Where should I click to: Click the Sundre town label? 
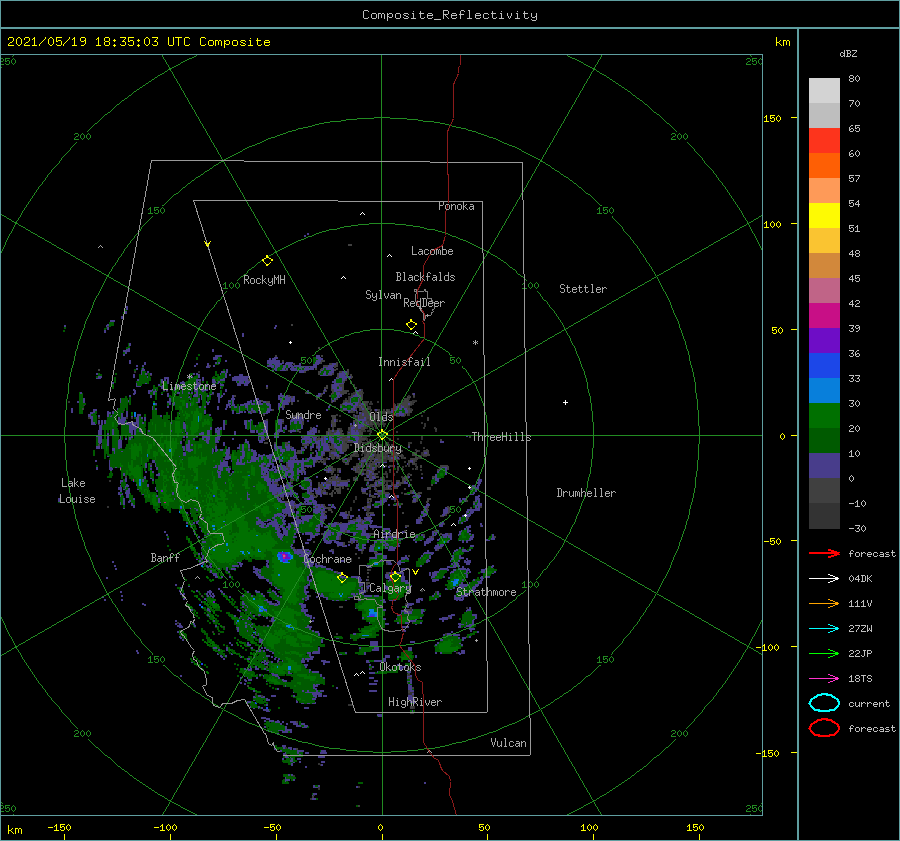click(304, 414)
